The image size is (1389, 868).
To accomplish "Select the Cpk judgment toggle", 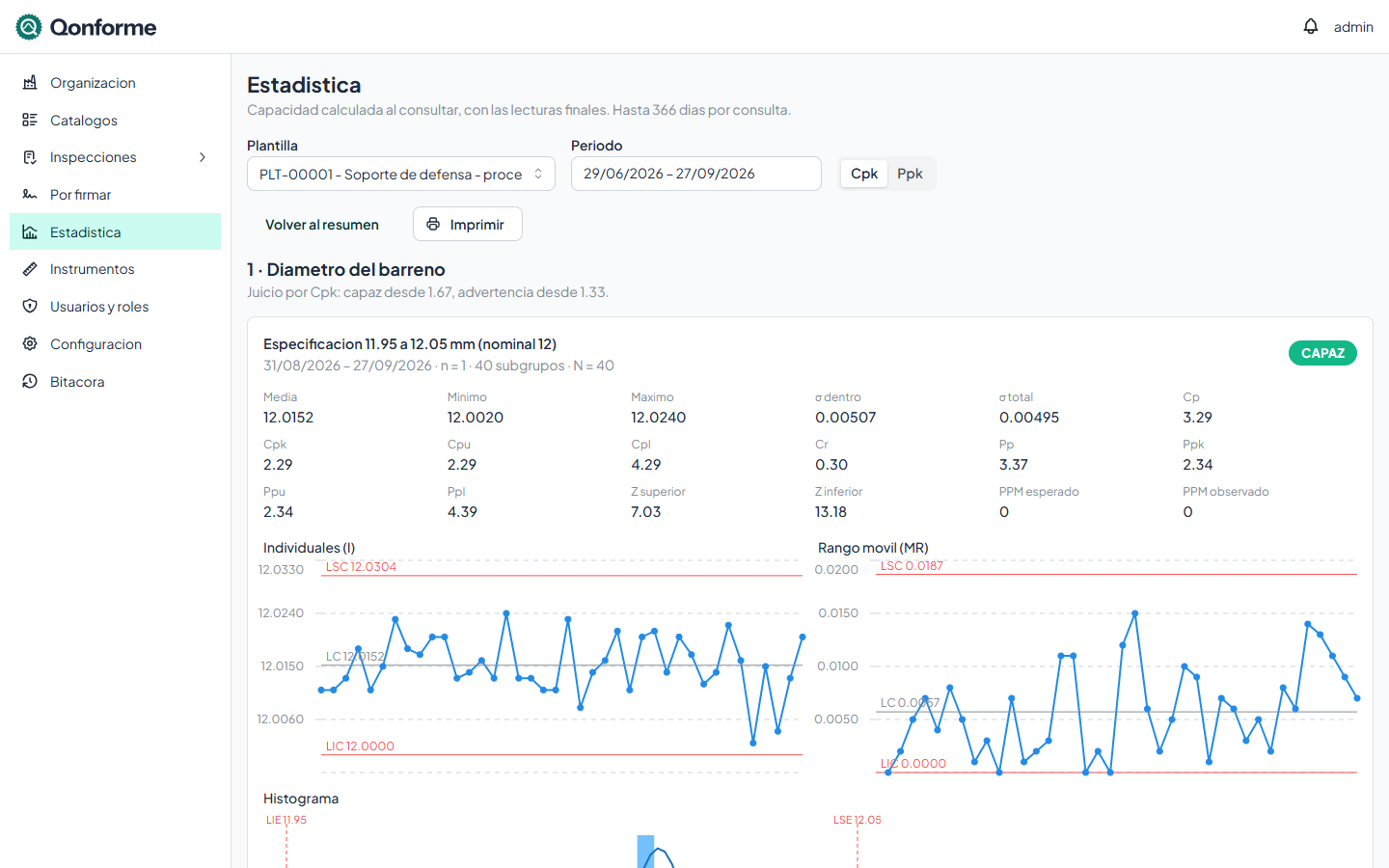I will tap(864, 174).
